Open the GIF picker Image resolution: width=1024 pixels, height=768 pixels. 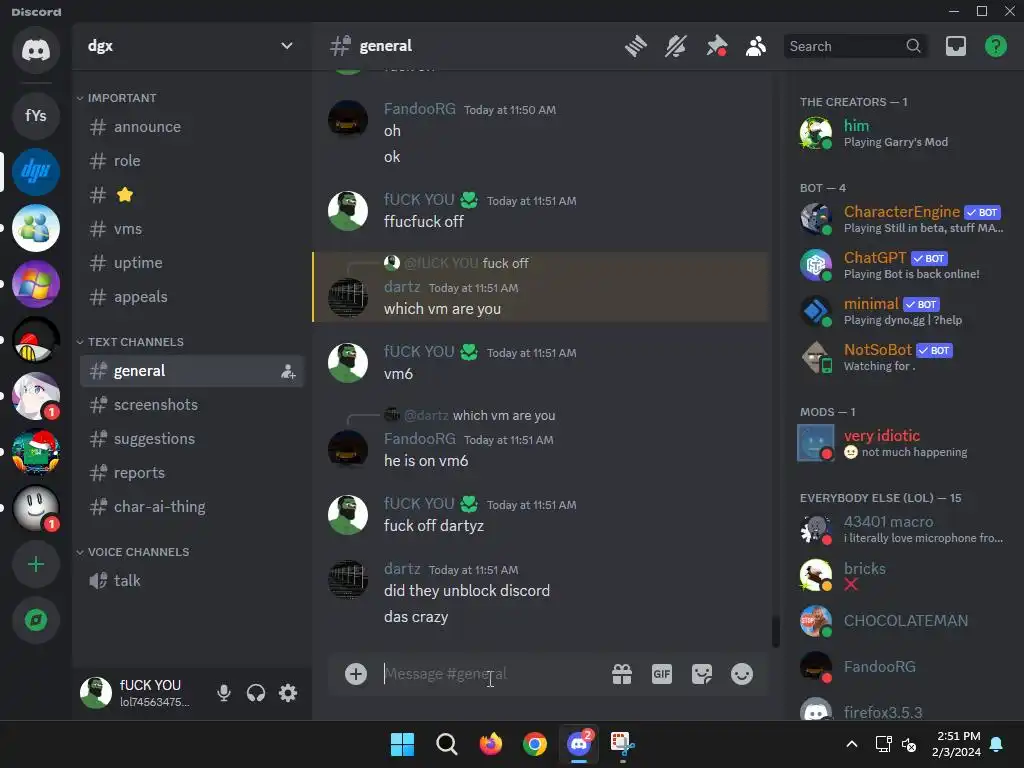662,674
